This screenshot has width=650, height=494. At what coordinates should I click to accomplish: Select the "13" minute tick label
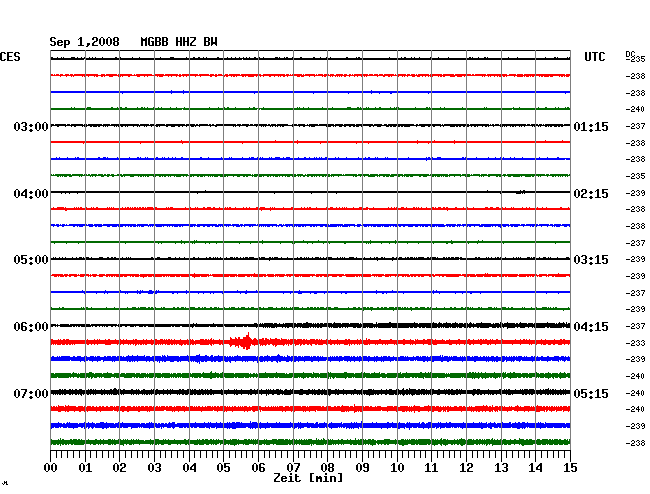[x=501, y=468]
